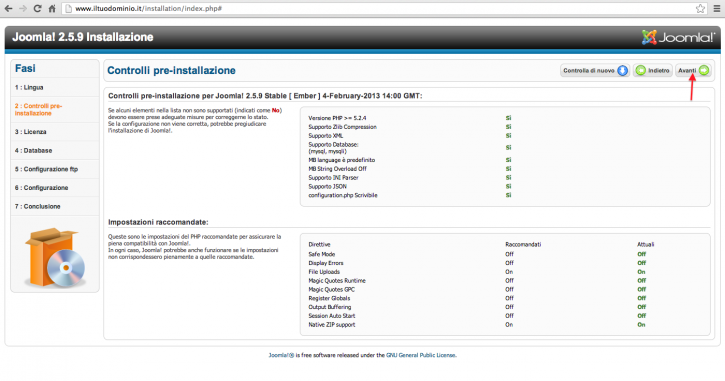This screenshot has width=725, height=381.
Task: Click the Session Auto Start directive
Action: coord(332,315)
